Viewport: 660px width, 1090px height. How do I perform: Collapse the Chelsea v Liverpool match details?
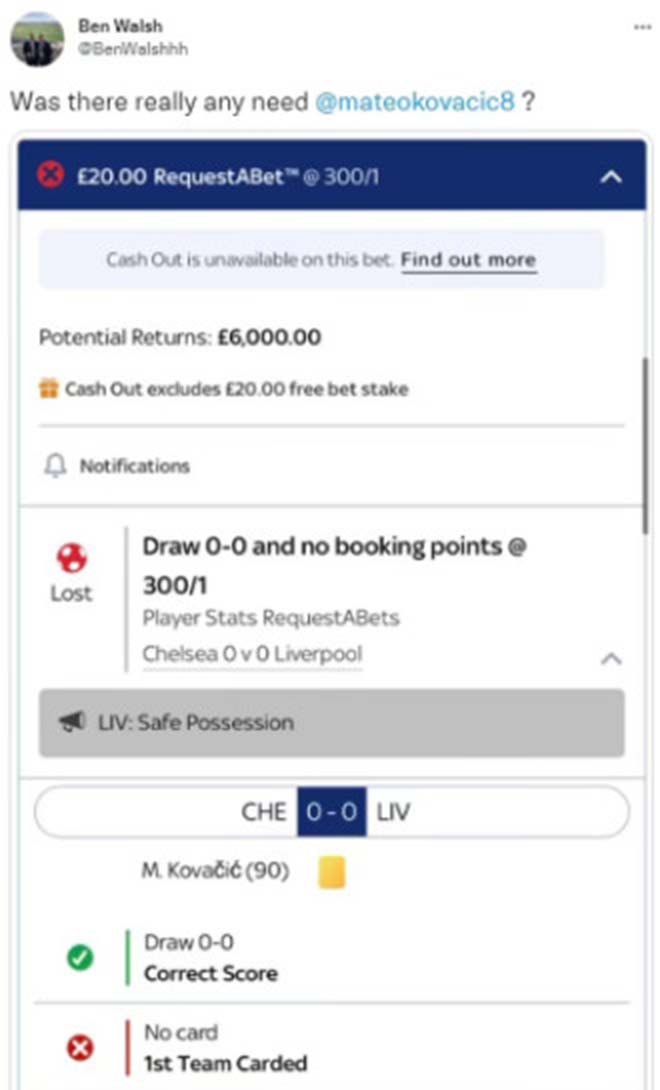pyautogui.click(x=611, y=659)
